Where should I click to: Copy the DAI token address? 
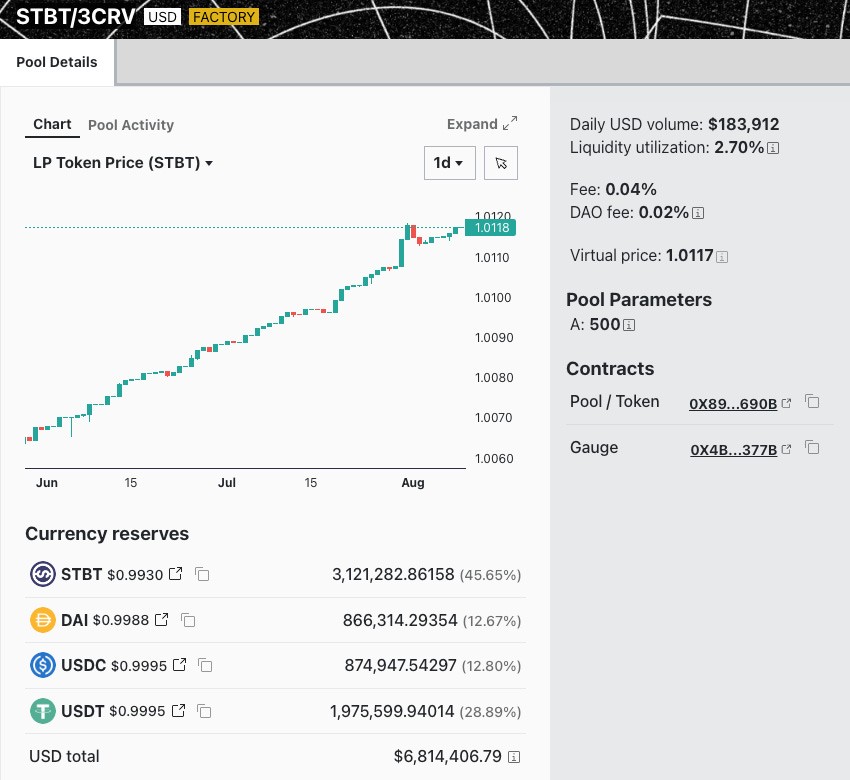(x=188, y=620)
